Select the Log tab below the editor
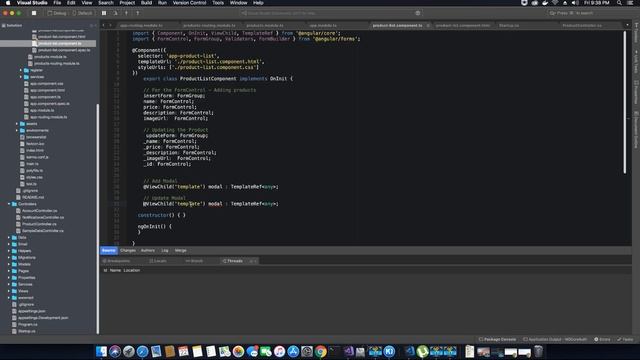Screen dimensions: 640x360 164,251
